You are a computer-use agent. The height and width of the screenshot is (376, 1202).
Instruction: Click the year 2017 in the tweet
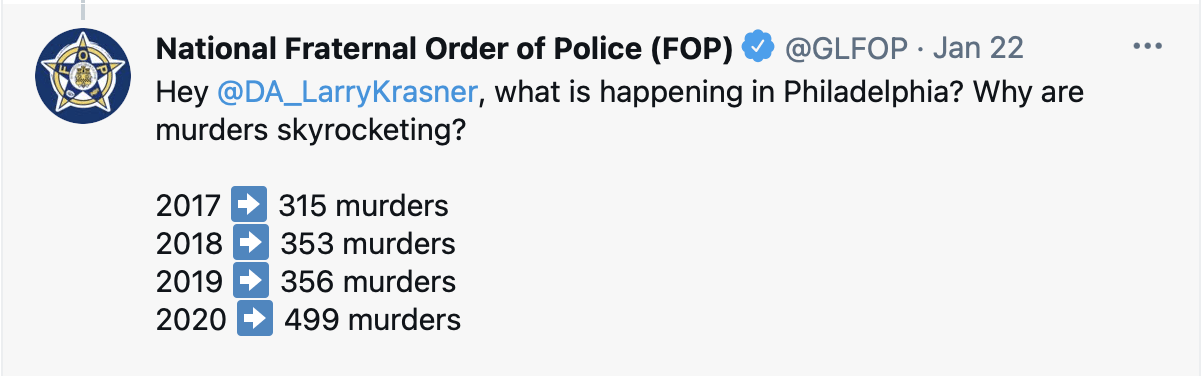coord(188,206)
